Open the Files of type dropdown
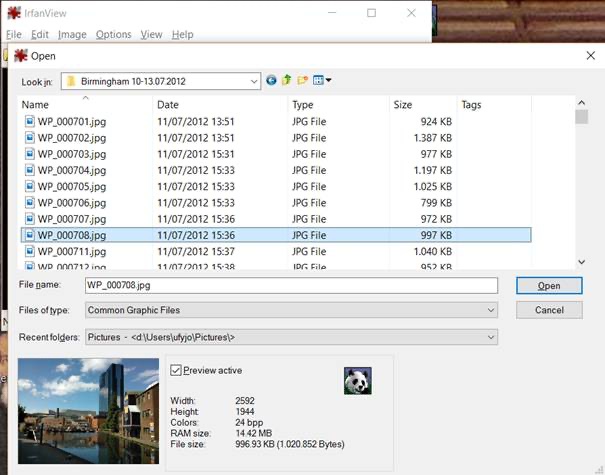The image size is (605, 475). [291, 310]
